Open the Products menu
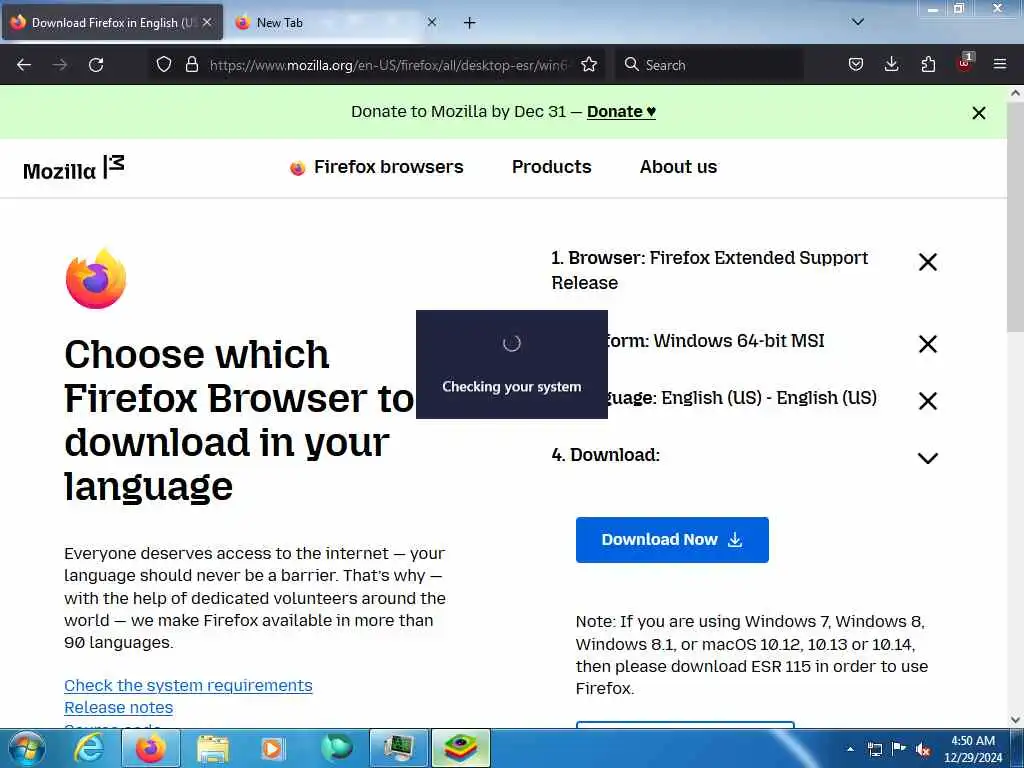This screenshot has height=768, width=1024. coord(551,167)
